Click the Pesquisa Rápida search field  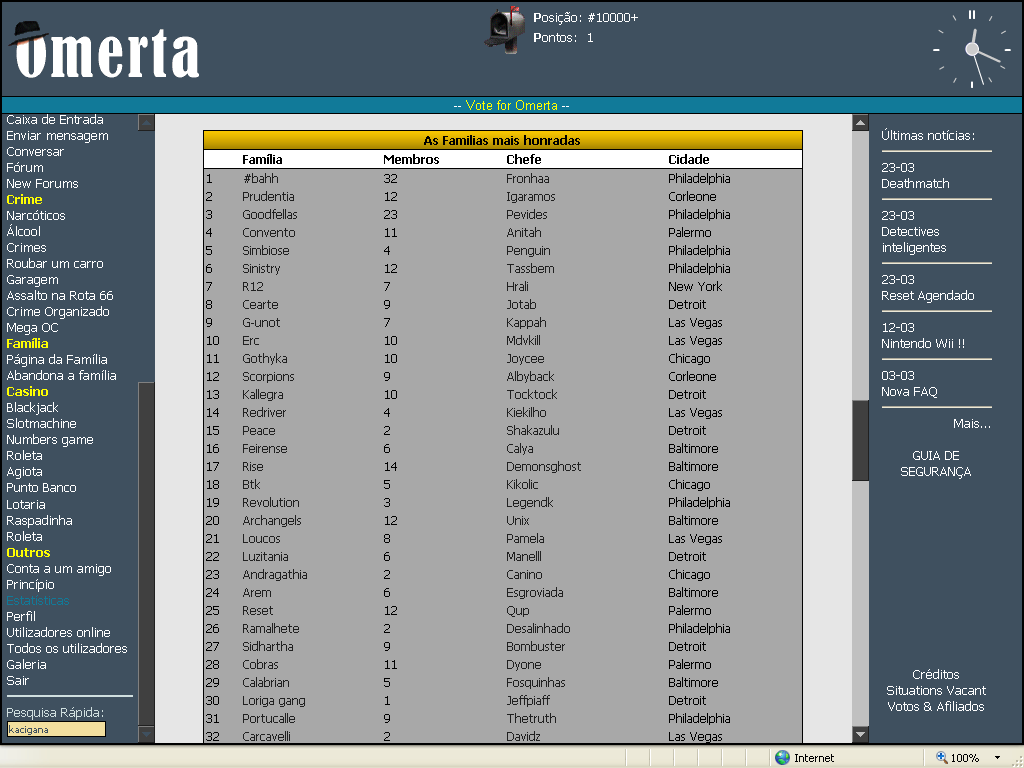pos(56,729)
